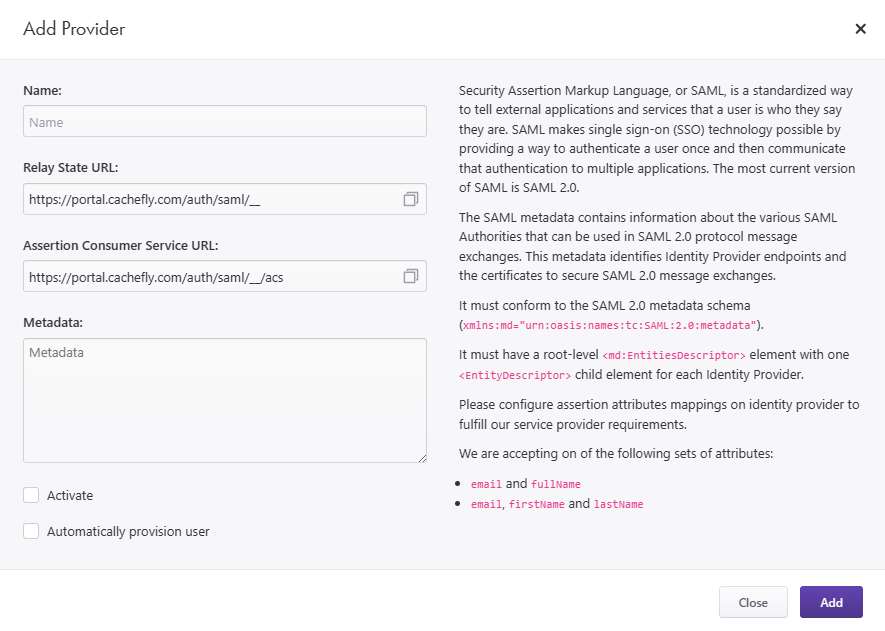Click the "Metadata:" field label
Image resolution: width=885 pixels, height=631 pixels.
(x=53, y=322)
